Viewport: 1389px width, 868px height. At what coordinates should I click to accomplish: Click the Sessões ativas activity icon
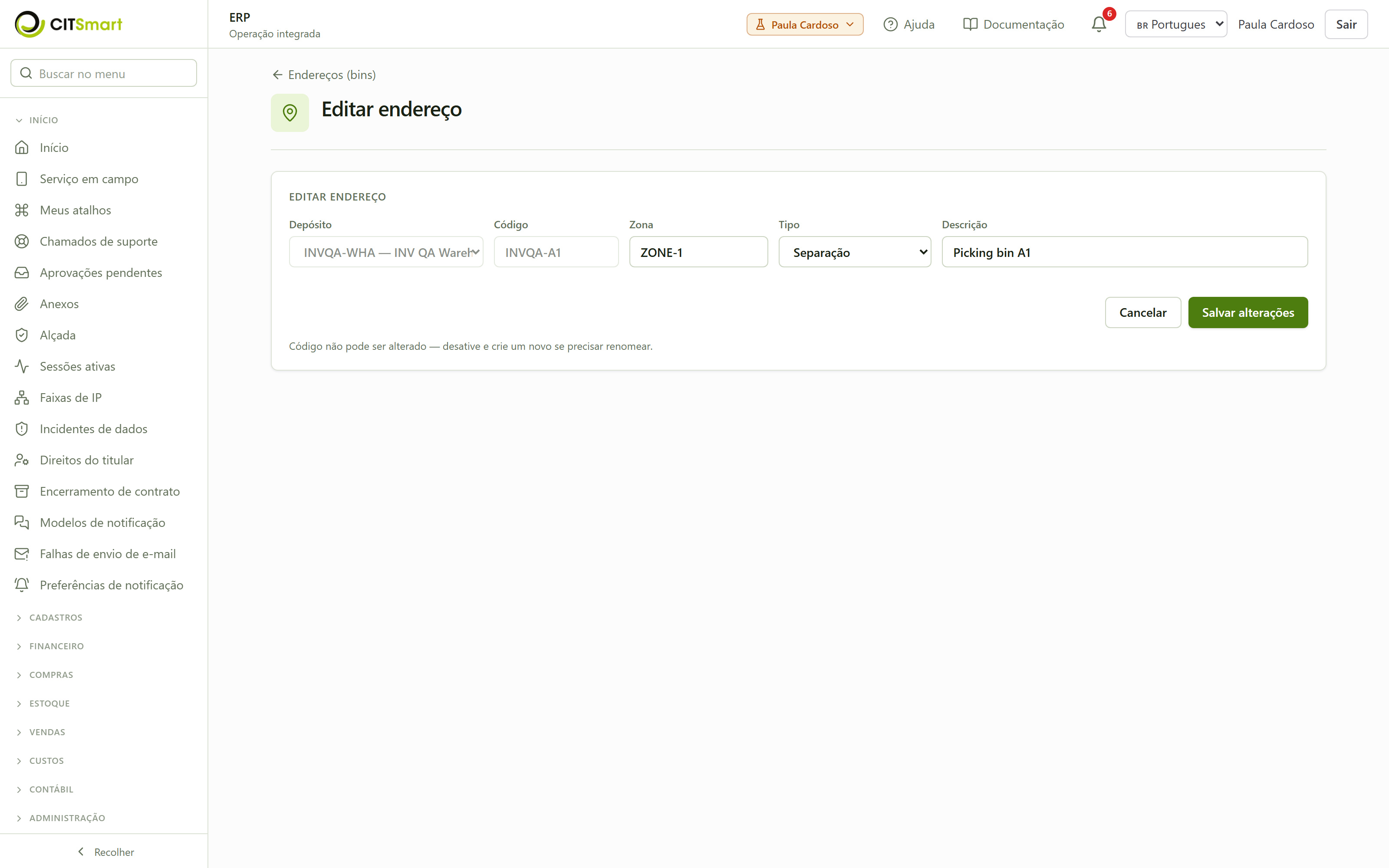22,366
